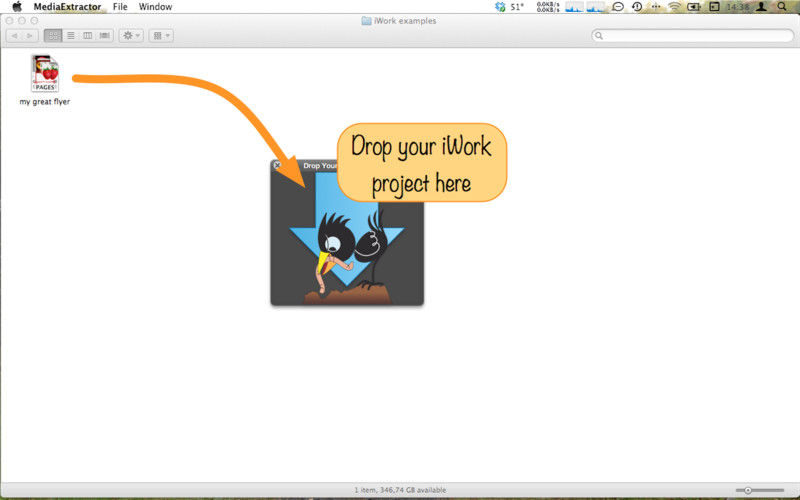Select the 'my great flyer' Pages file

tap(45, 75)
